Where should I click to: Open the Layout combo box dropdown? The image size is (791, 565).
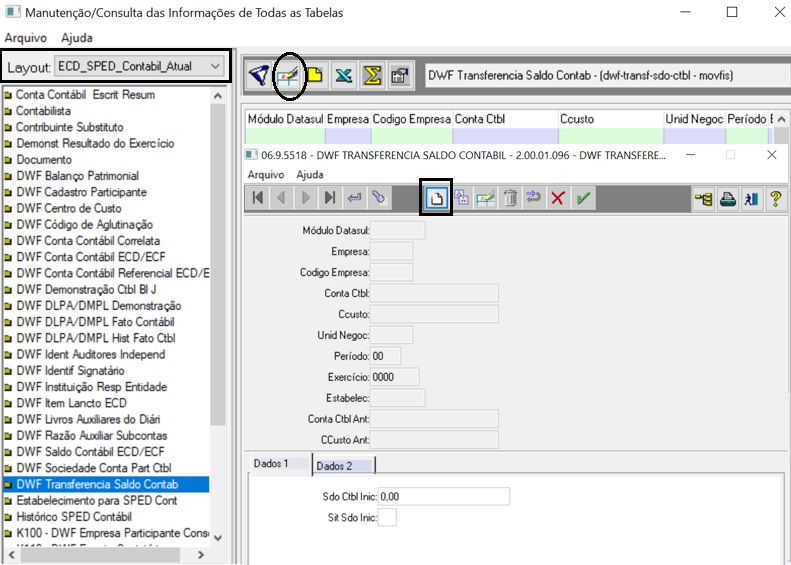click(215, 66)
